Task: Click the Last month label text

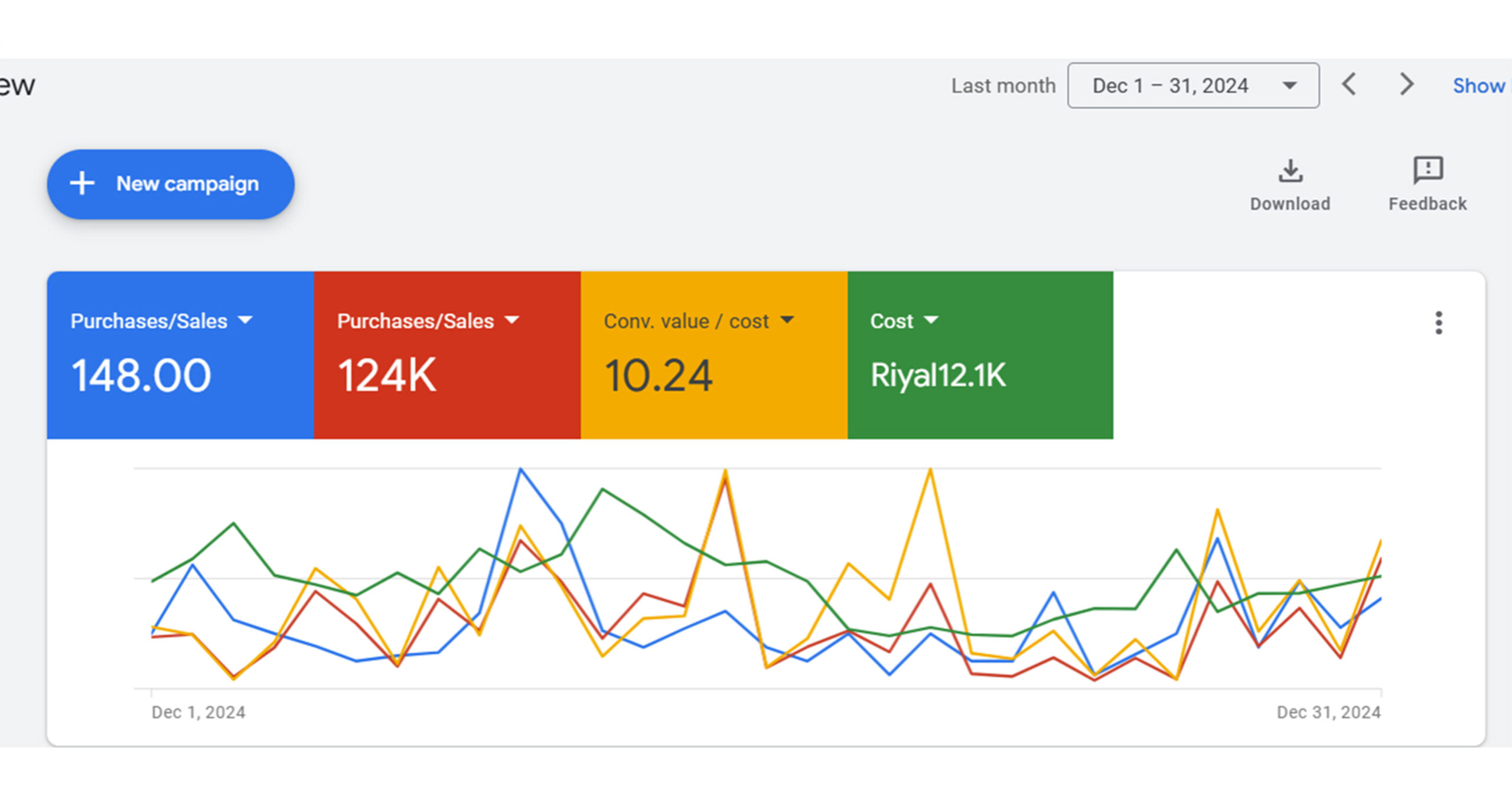Action: point(1003,86)
